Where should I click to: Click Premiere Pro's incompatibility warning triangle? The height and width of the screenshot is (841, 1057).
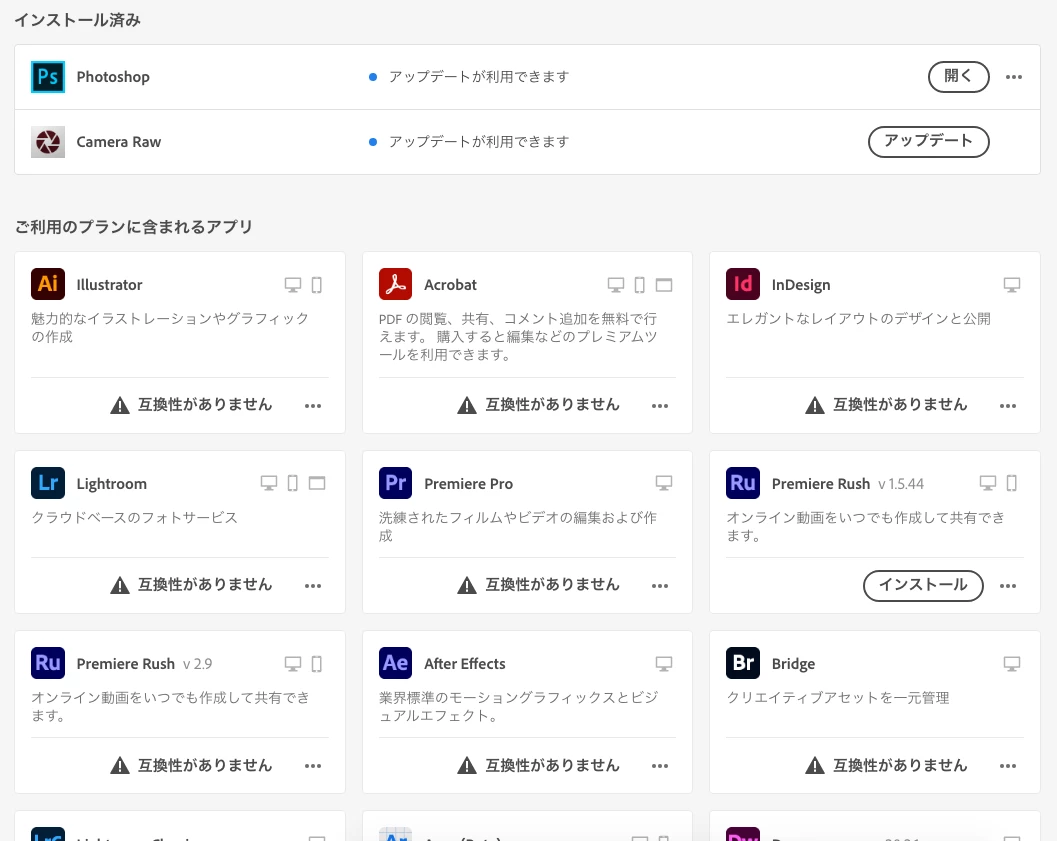pos(467,585)
